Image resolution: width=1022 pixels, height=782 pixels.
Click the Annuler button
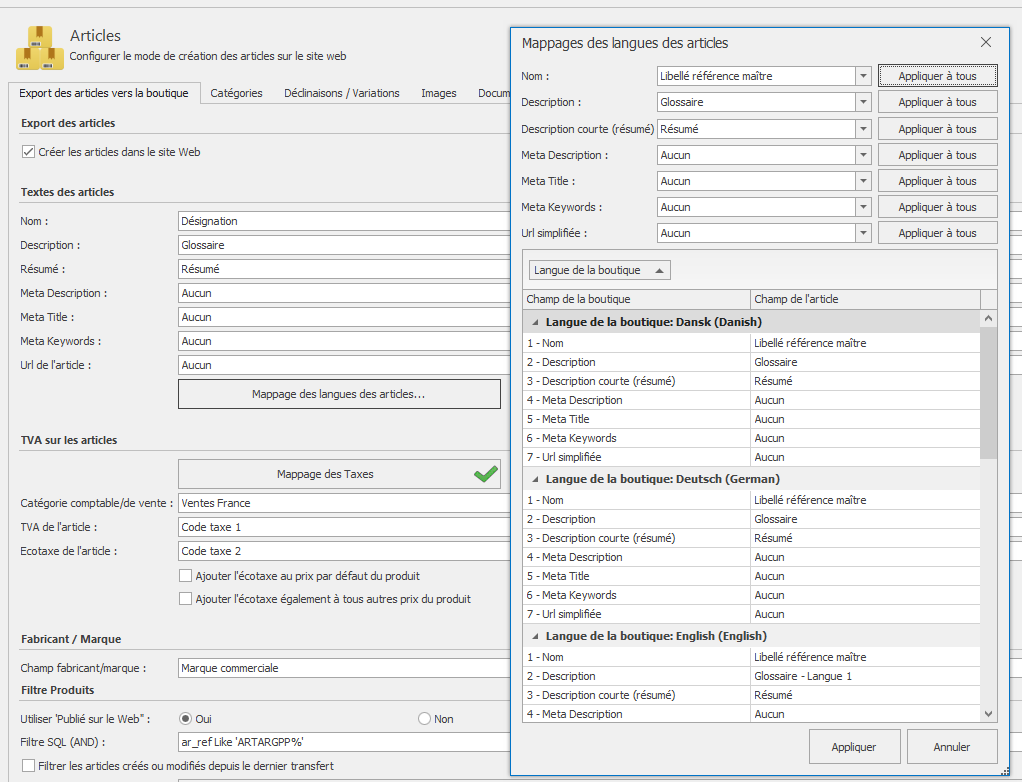point(952,747)
